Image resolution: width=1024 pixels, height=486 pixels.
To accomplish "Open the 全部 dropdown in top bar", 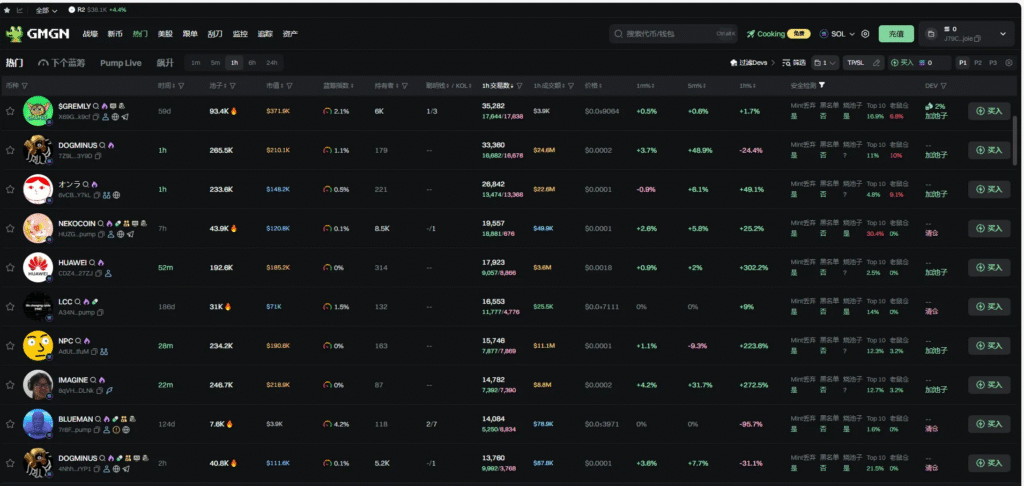I will pyautogui.click(x=46, y=10).
